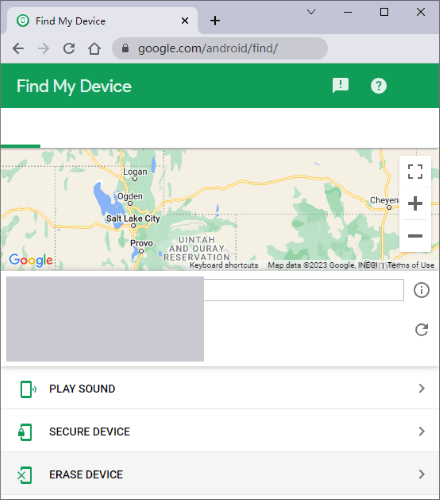Zoom out on the map
Viewport: 440px width, 500px height.
(415, 236)
